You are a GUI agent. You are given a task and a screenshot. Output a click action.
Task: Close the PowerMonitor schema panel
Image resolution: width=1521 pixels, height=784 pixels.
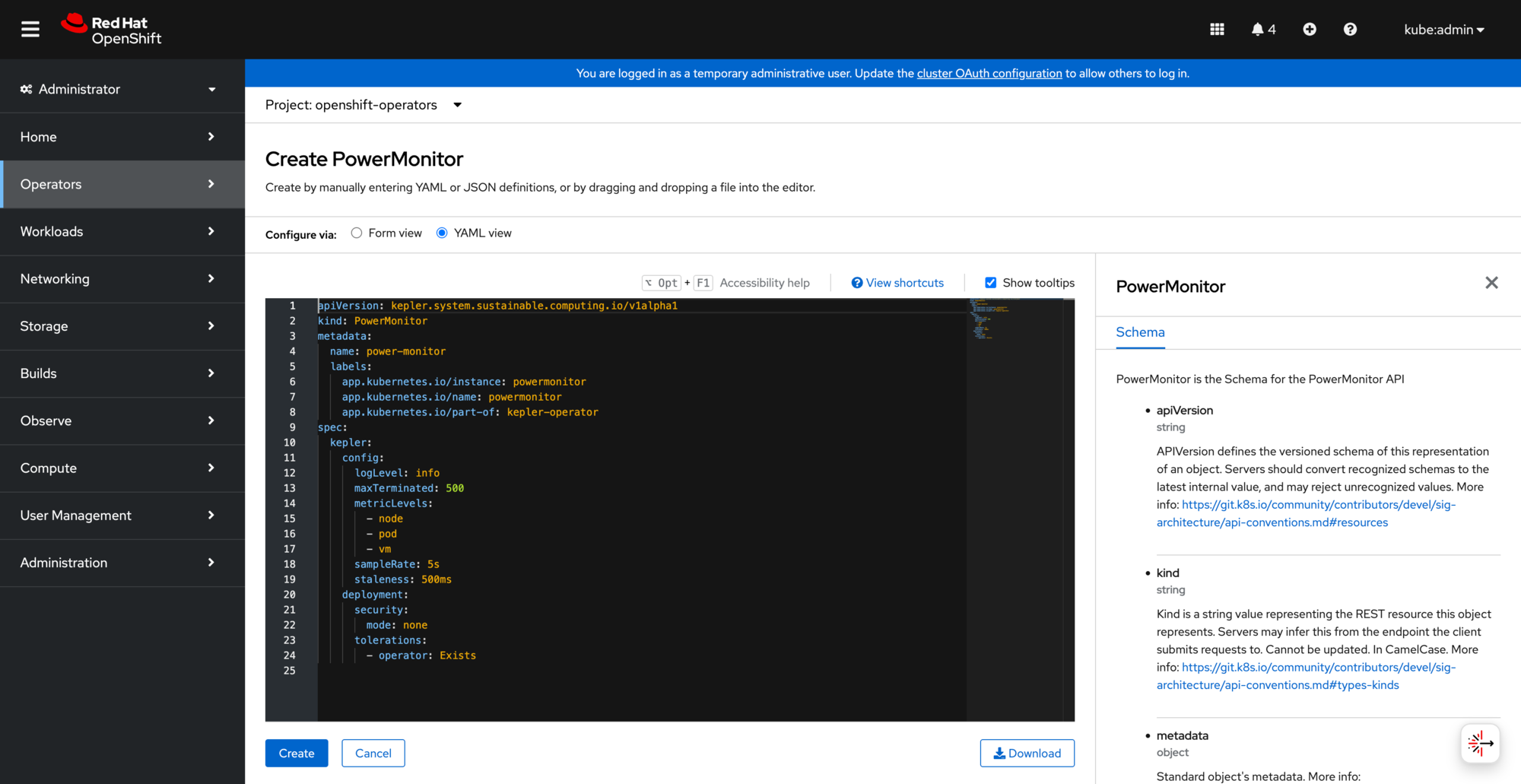tap(1491, 282)
